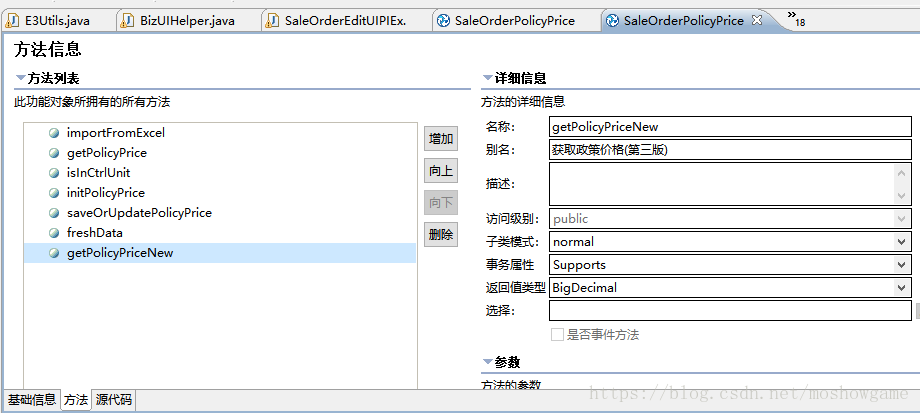
Task: Click the BizUIHelper.java tab file icon
Action: (127, 21)
